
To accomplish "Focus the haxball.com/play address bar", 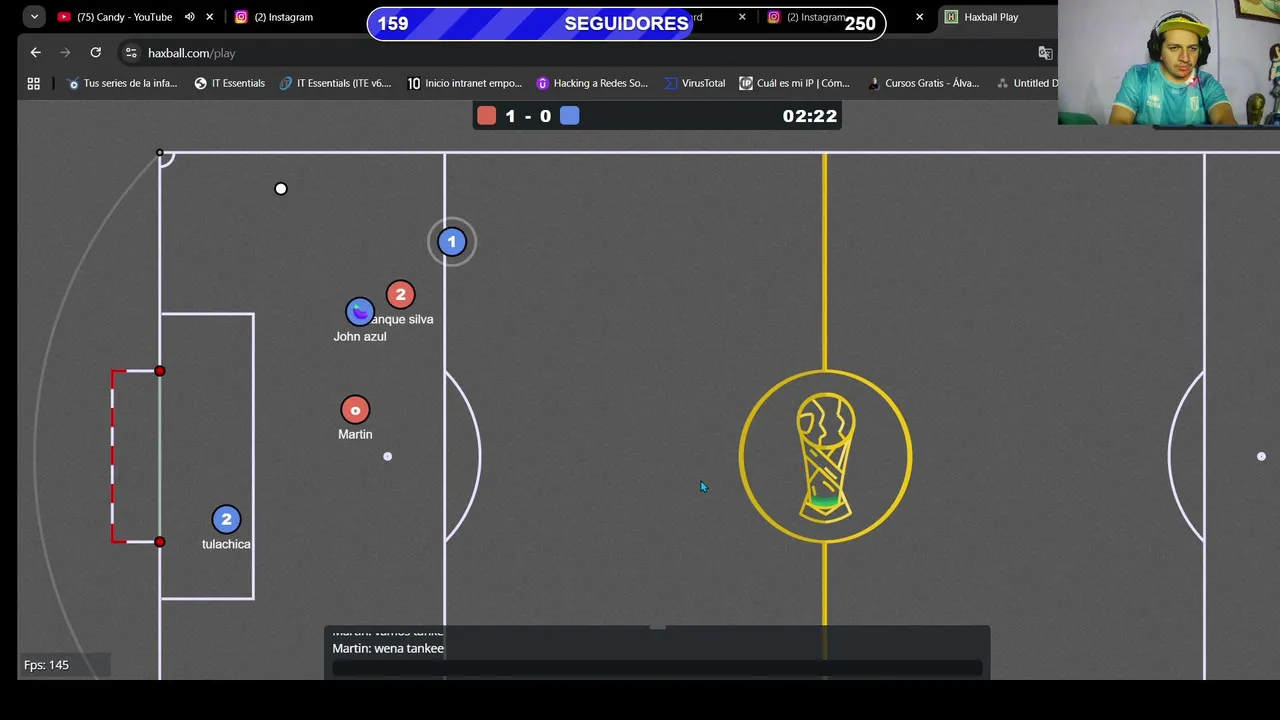I will [580, 53].
